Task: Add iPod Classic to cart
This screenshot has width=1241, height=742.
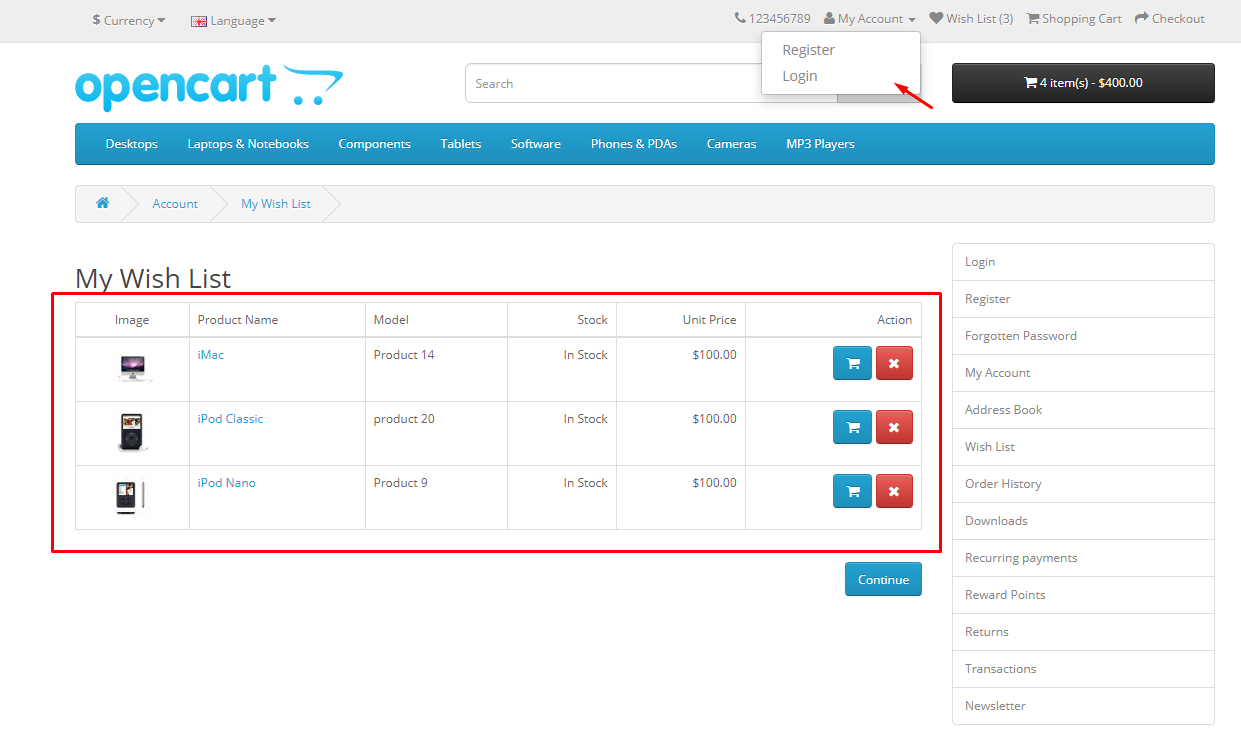Action: click(x=852, y=428)
